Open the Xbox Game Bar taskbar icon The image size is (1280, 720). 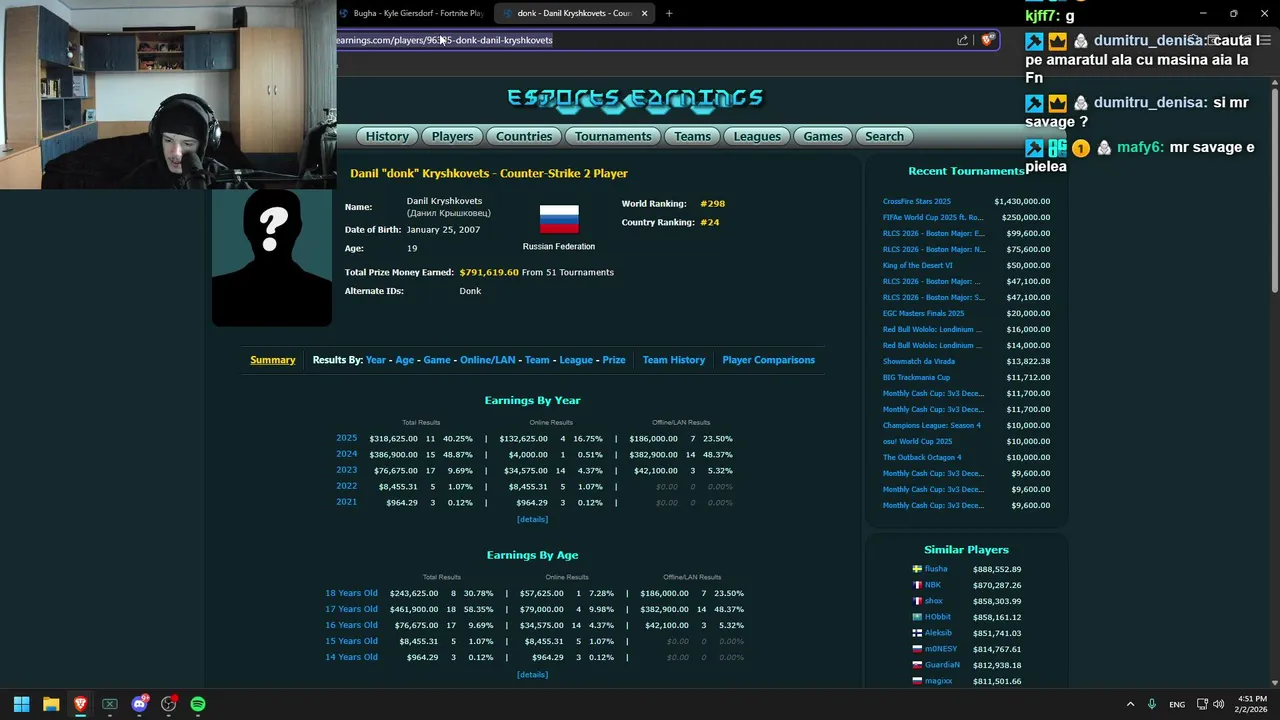110,704
